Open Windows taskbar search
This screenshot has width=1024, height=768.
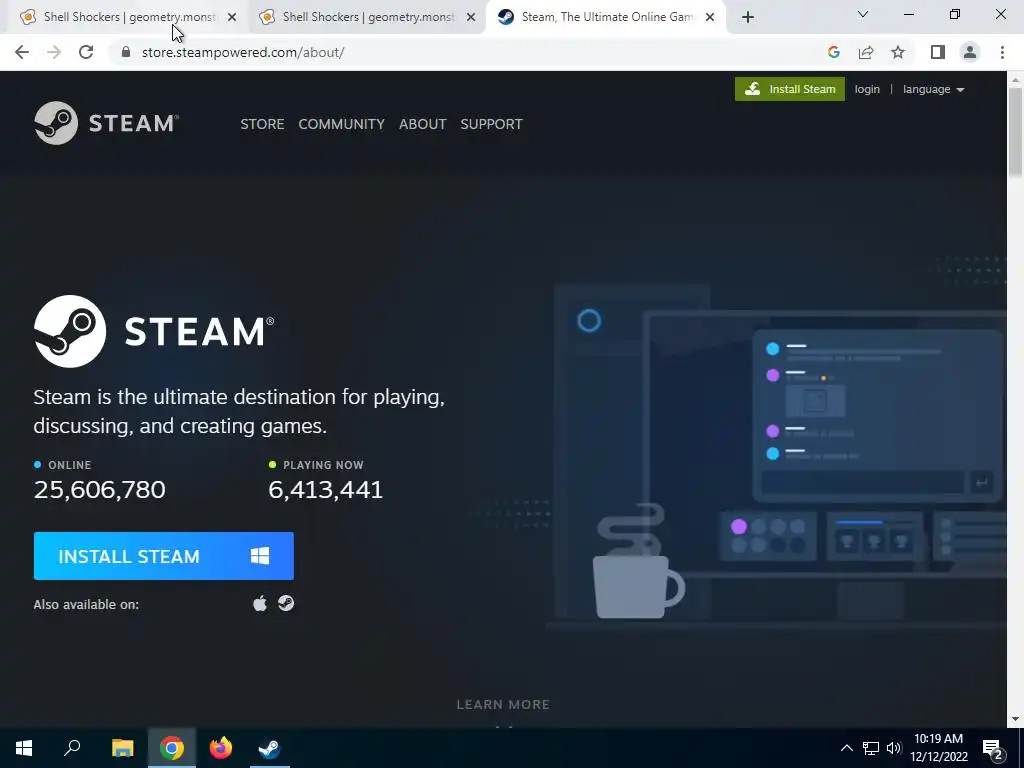tap(72, 748)
